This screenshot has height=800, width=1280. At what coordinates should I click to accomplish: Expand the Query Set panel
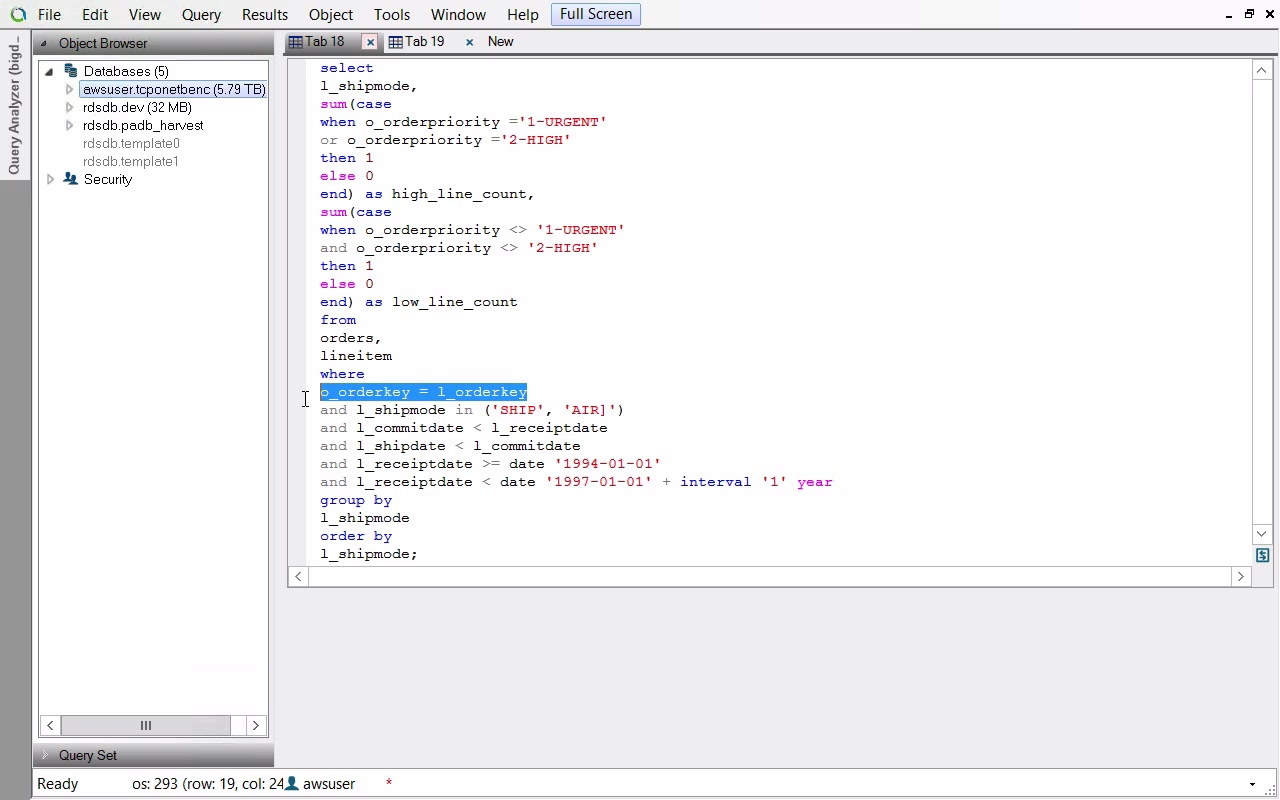44,755
